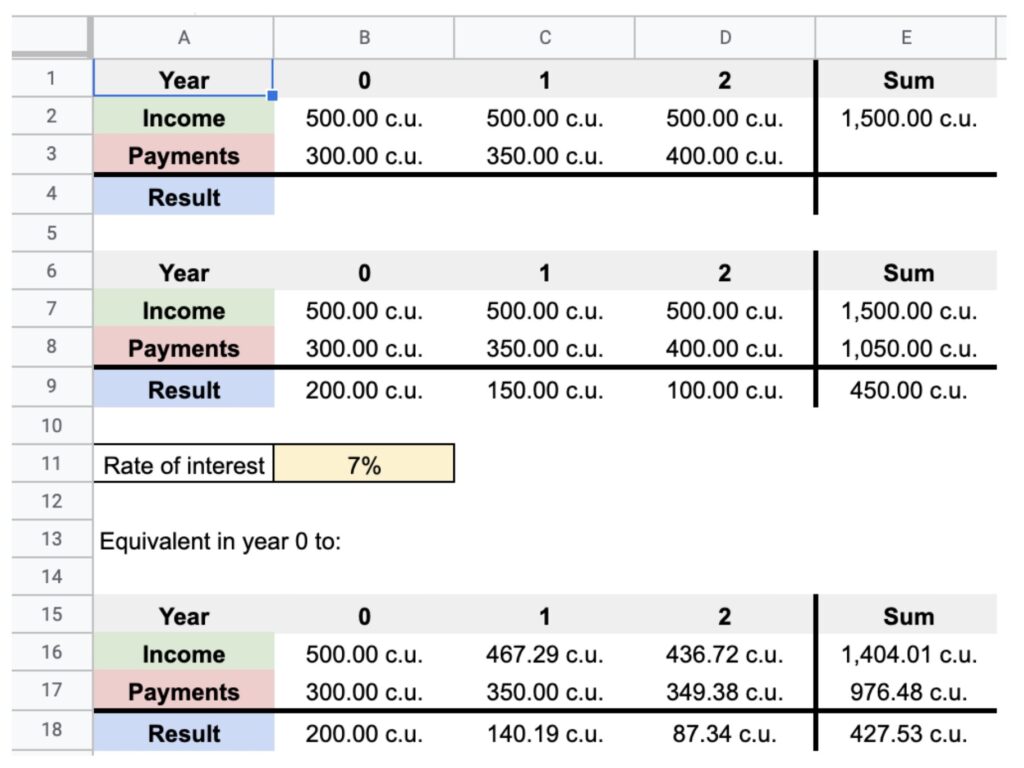Select the 1,404.01 c.u. income sum cell
Screen dimensions: 1024x768
click(908, 655)
